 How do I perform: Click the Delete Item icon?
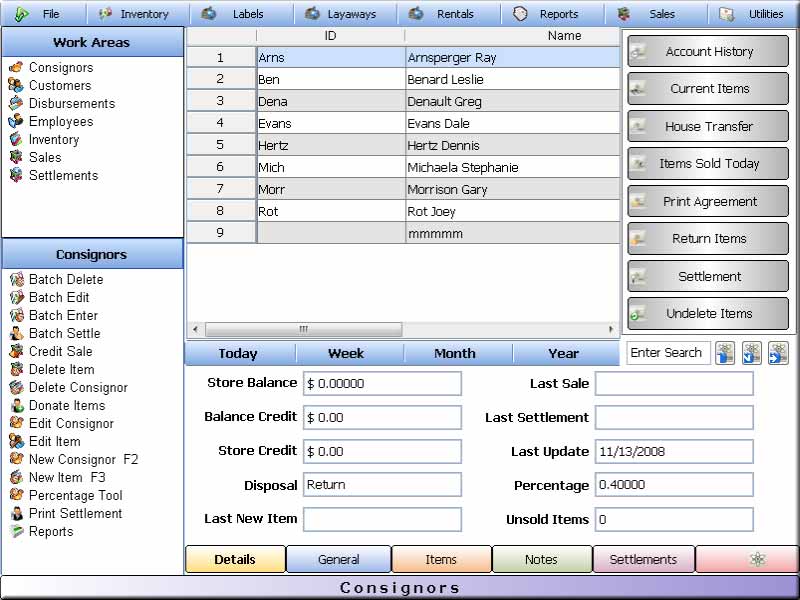[x=17, y=369]
